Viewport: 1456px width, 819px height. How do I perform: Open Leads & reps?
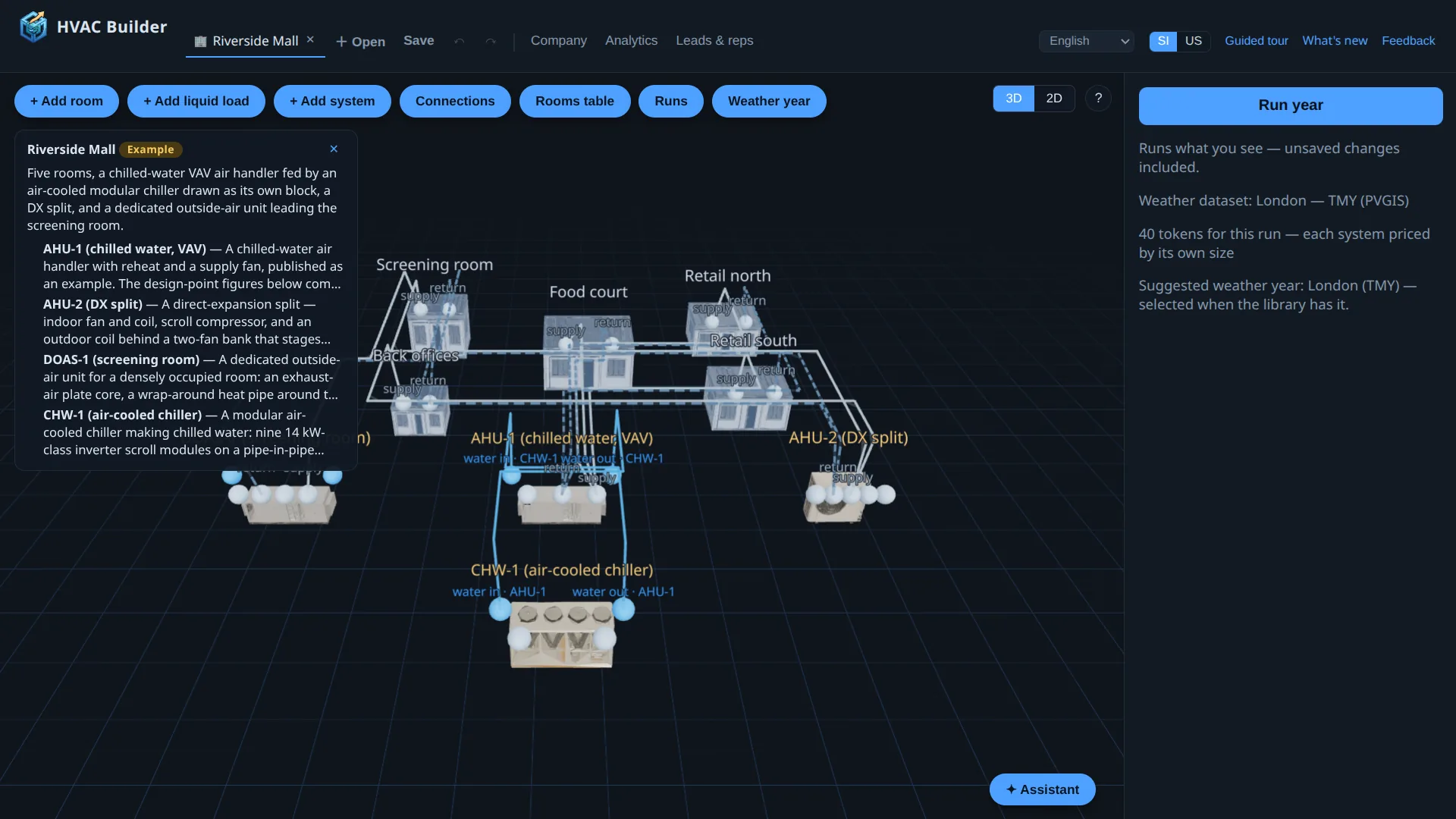(x=714, y=41)
